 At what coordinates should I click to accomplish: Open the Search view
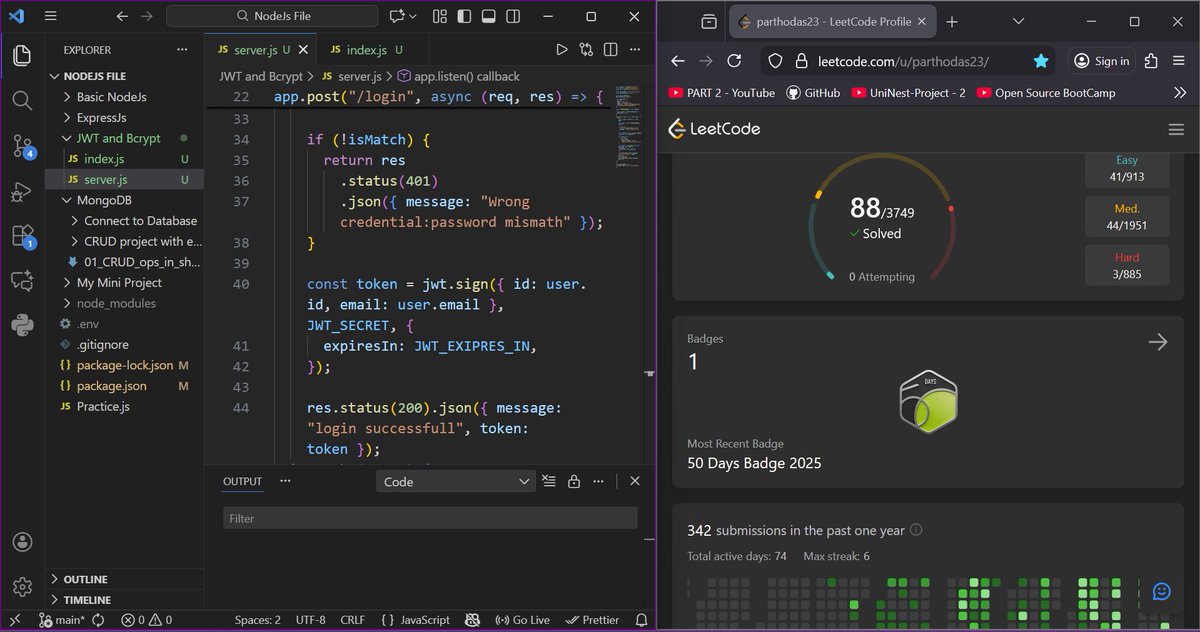point(22,100)
